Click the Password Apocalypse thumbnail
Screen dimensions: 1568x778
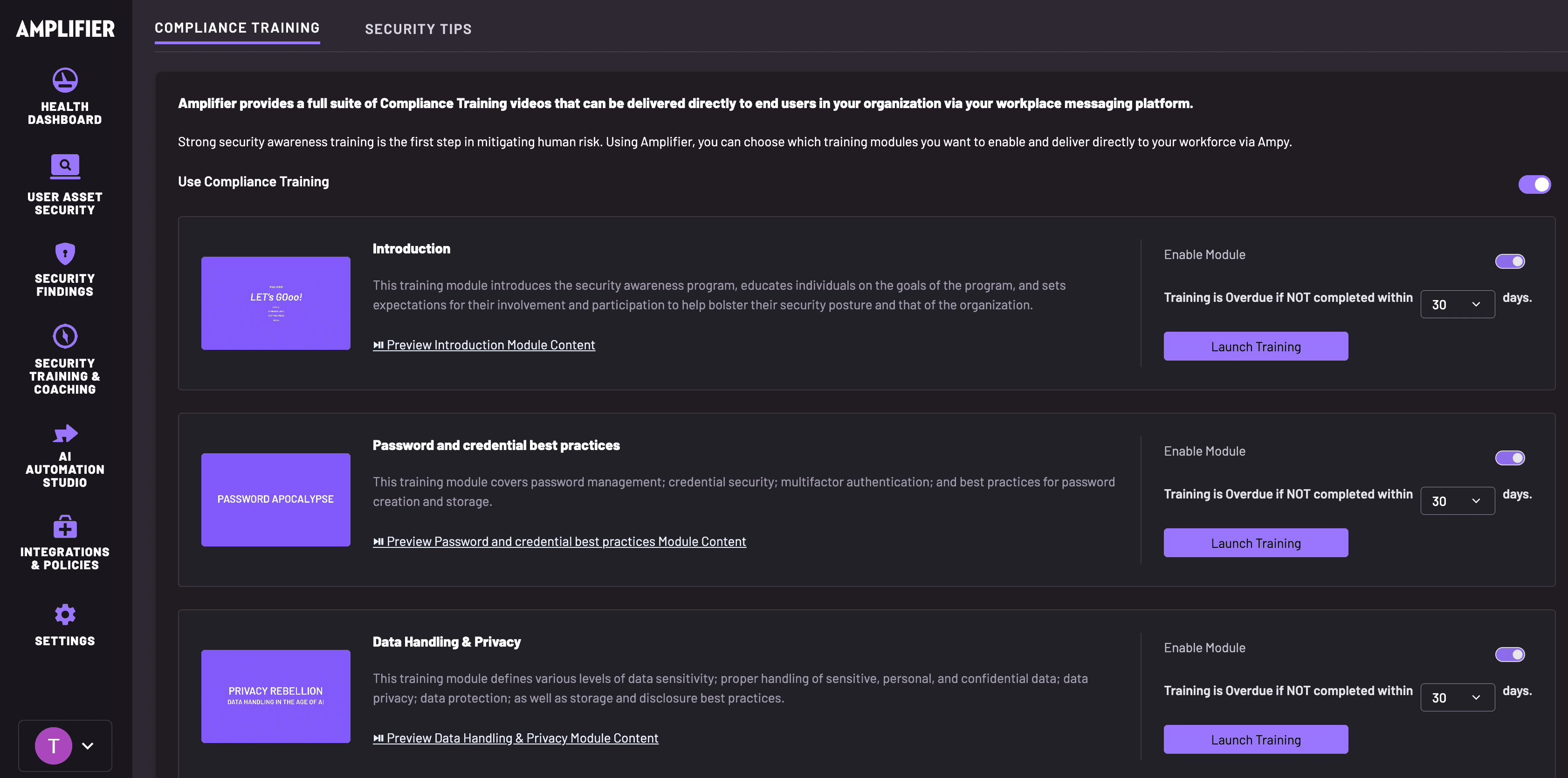pos(275,499)
